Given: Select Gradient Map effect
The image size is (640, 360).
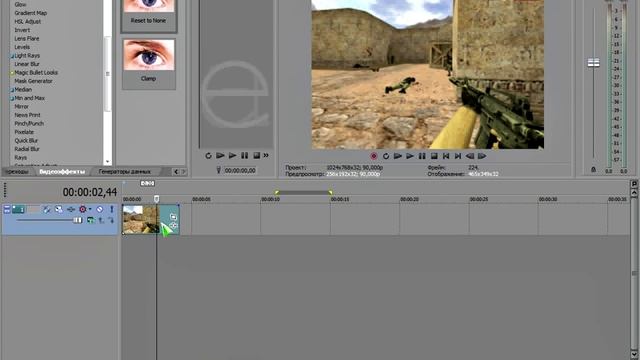Looking at the screenshot, I should pos(31,13).
